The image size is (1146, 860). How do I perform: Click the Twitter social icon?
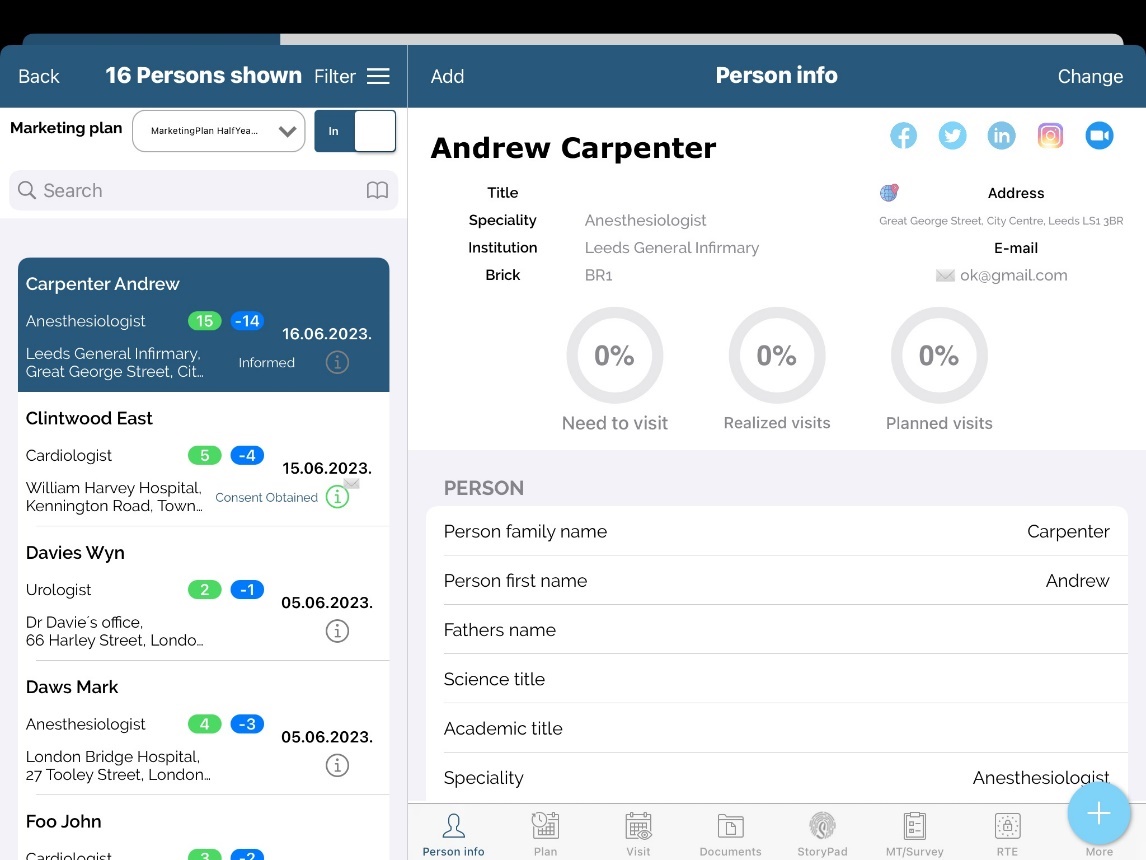(952, 136)
